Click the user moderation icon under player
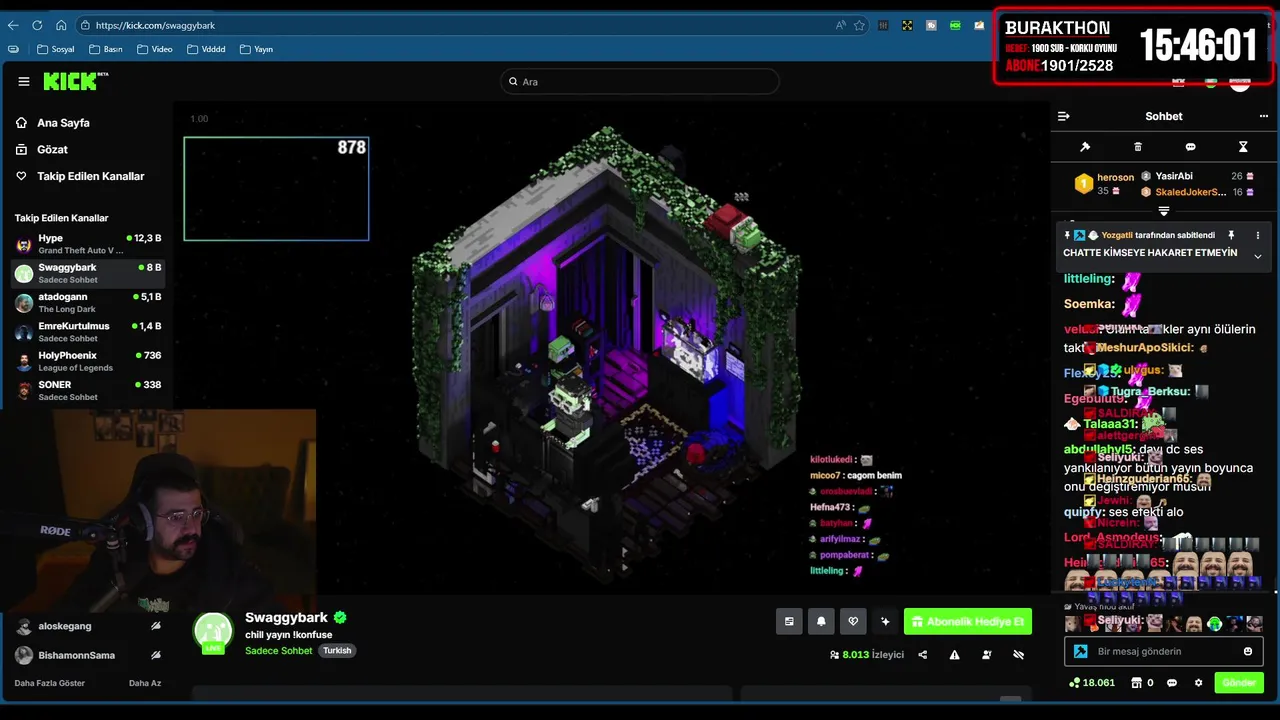Image resolution: width=1280 pixels, height=720 pixels. coord(987,655)
